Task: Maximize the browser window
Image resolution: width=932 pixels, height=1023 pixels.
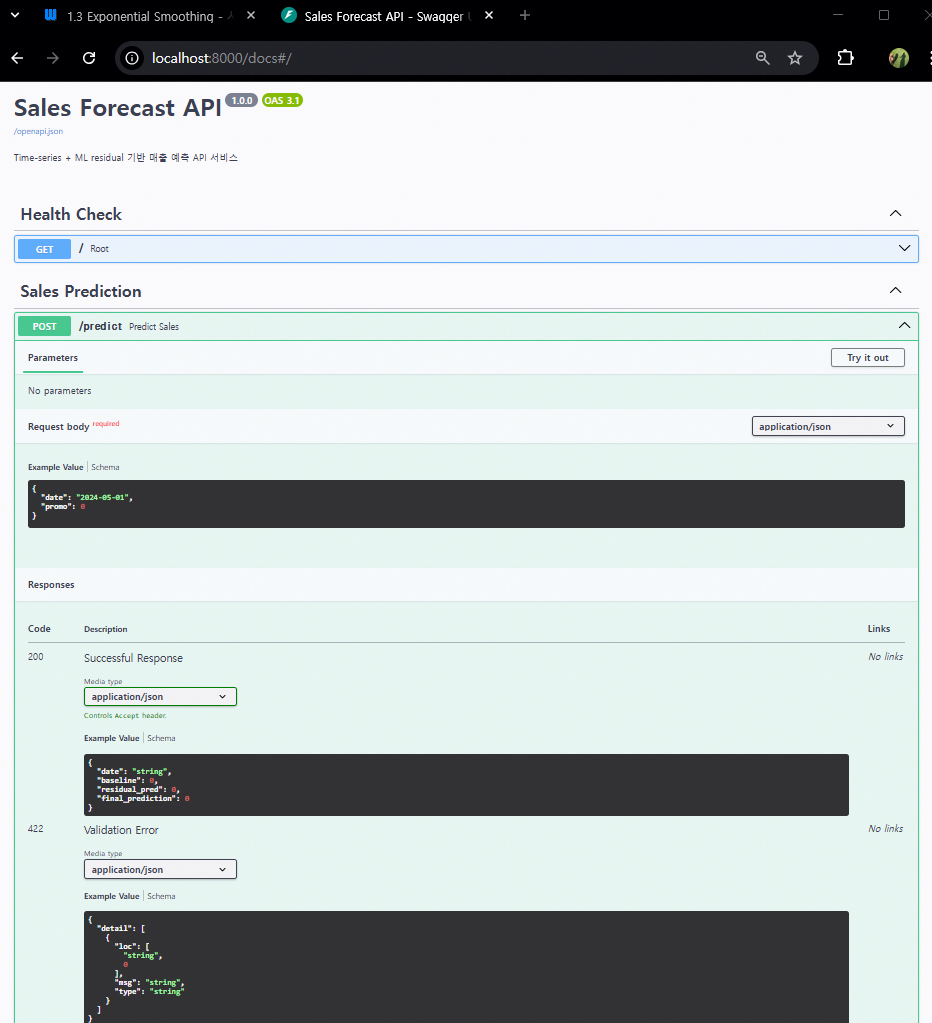Action: (x=884, y=15)
